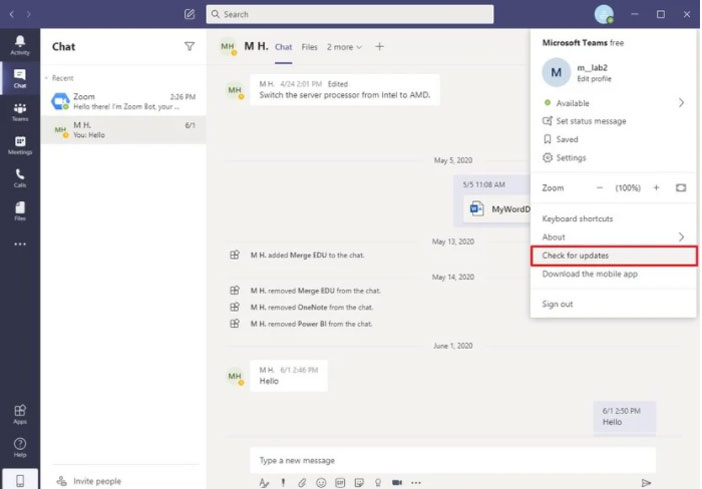Open the '2 more' tabs dropdown
This screenshot has width=702, height=489.
coord(344,47)
